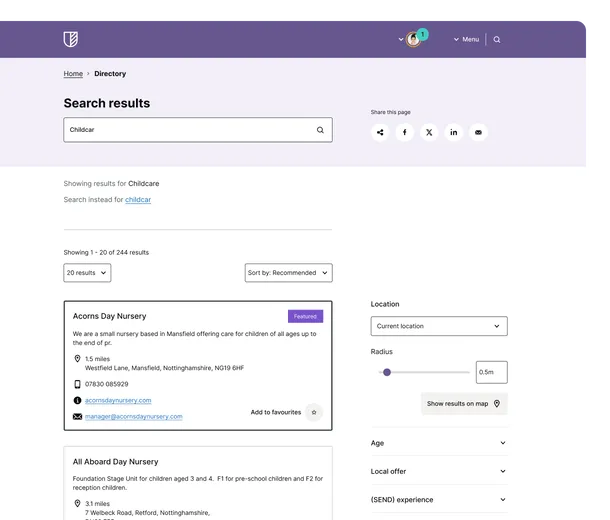Click the map pin icon beside 1.5 miles

point(77,359)
